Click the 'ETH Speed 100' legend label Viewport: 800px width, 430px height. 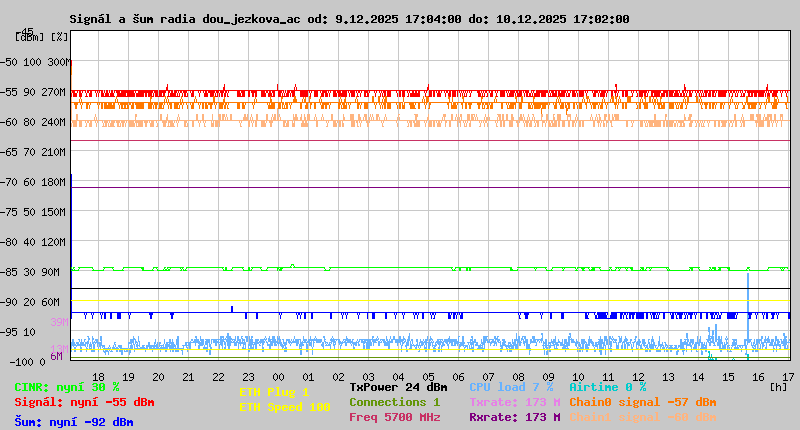285,408
